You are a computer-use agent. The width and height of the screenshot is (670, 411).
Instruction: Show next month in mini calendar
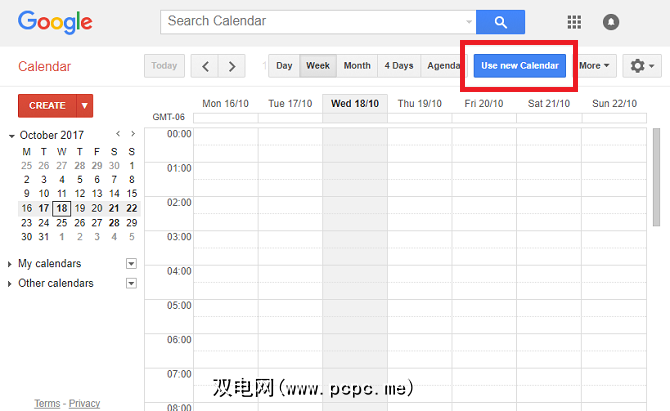click(x=132, y=134)
